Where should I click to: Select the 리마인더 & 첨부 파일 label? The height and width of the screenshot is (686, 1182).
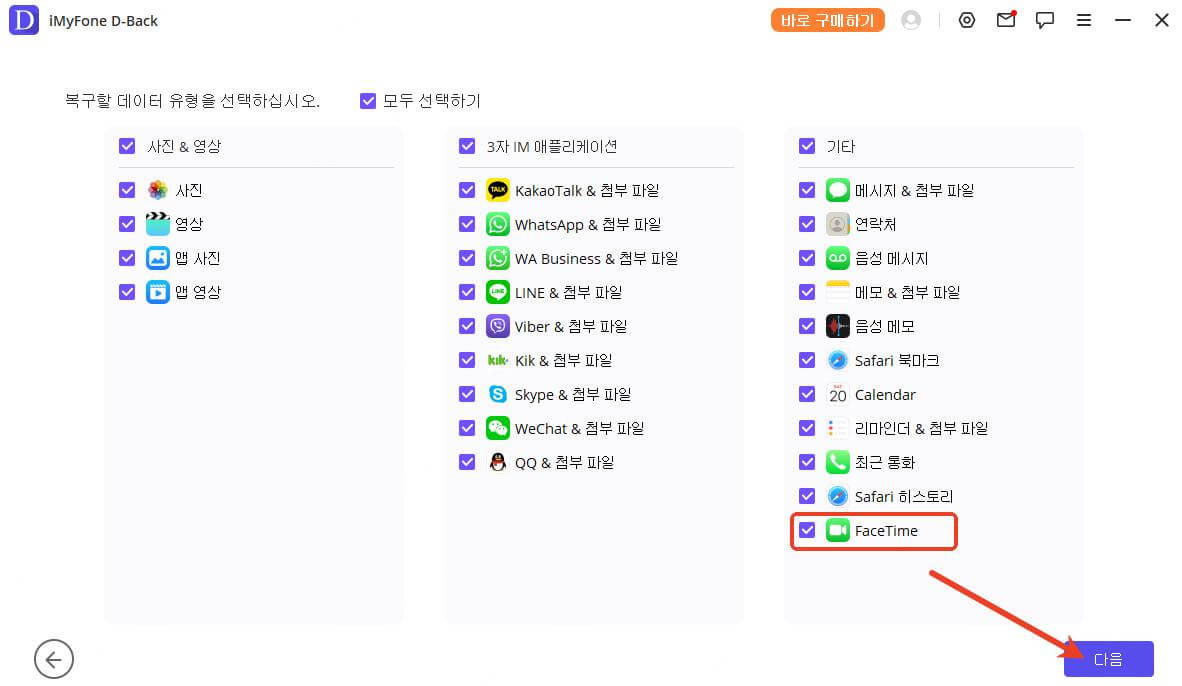921,428
